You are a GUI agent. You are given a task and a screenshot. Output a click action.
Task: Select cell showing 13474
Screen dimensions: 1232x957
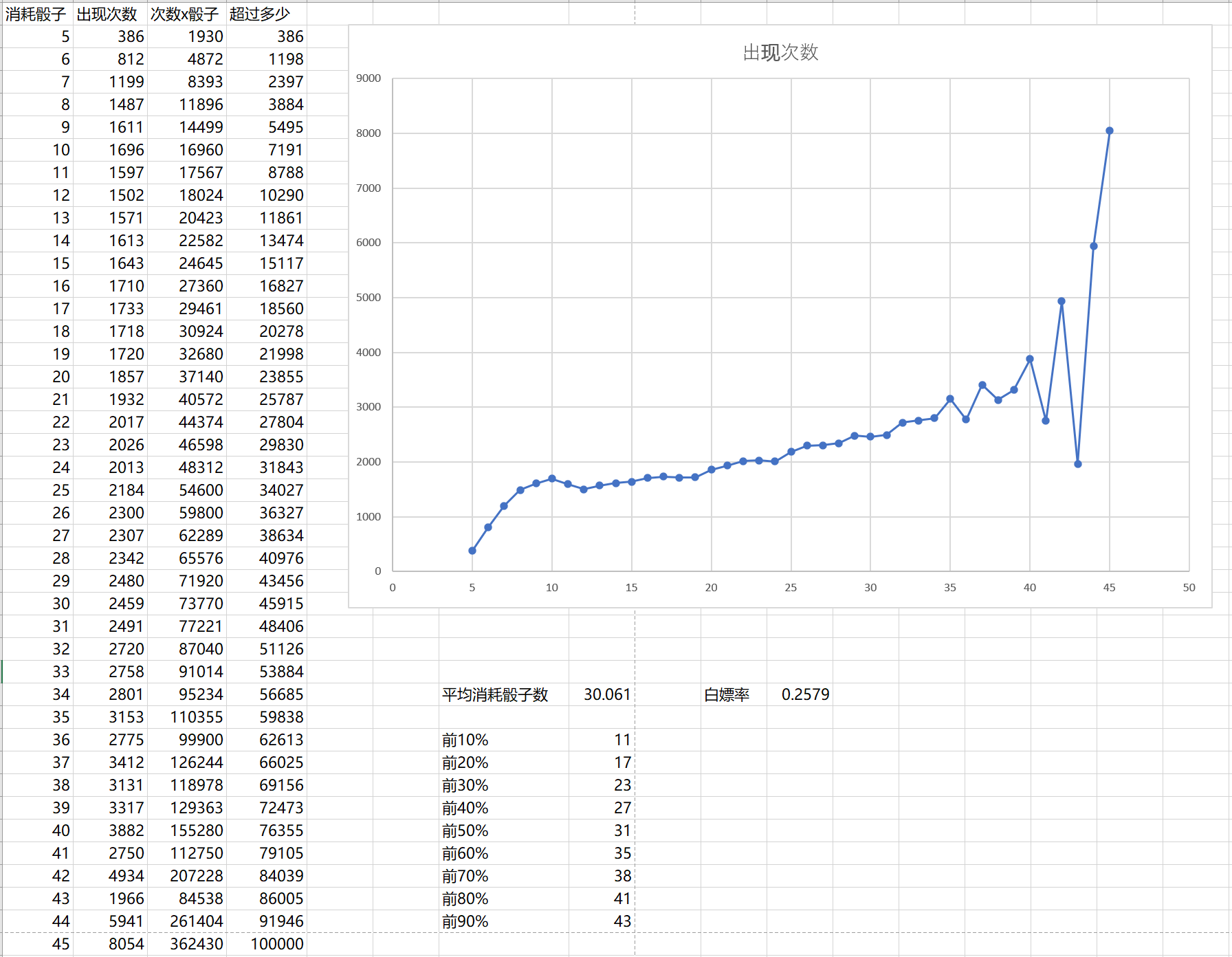(x=266, y=241)
